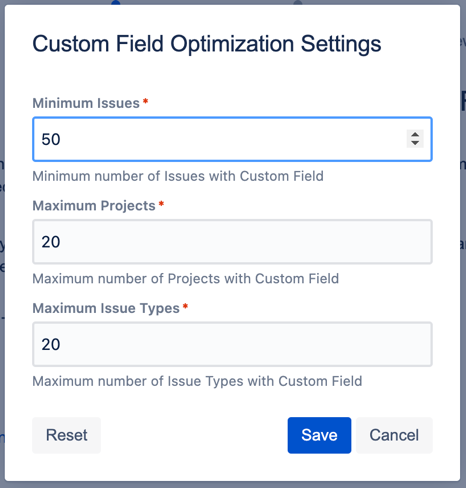Click the Maximum number of Issue Types helper text
The height and width of the screenshot is (488, 466).
point(197,382)
